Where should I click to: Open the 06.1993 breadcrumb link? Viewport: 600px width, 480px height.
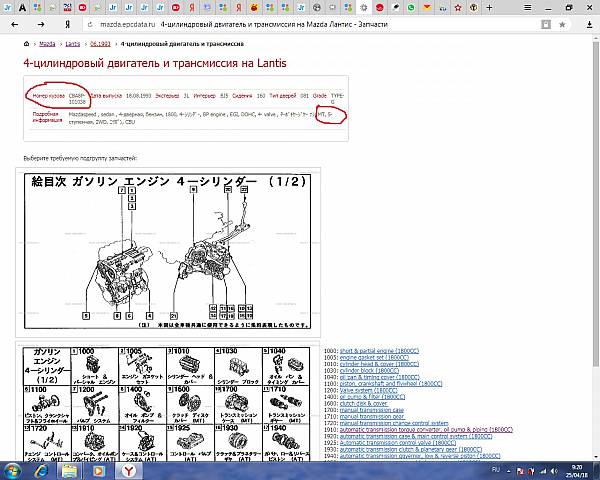(100, 44)
